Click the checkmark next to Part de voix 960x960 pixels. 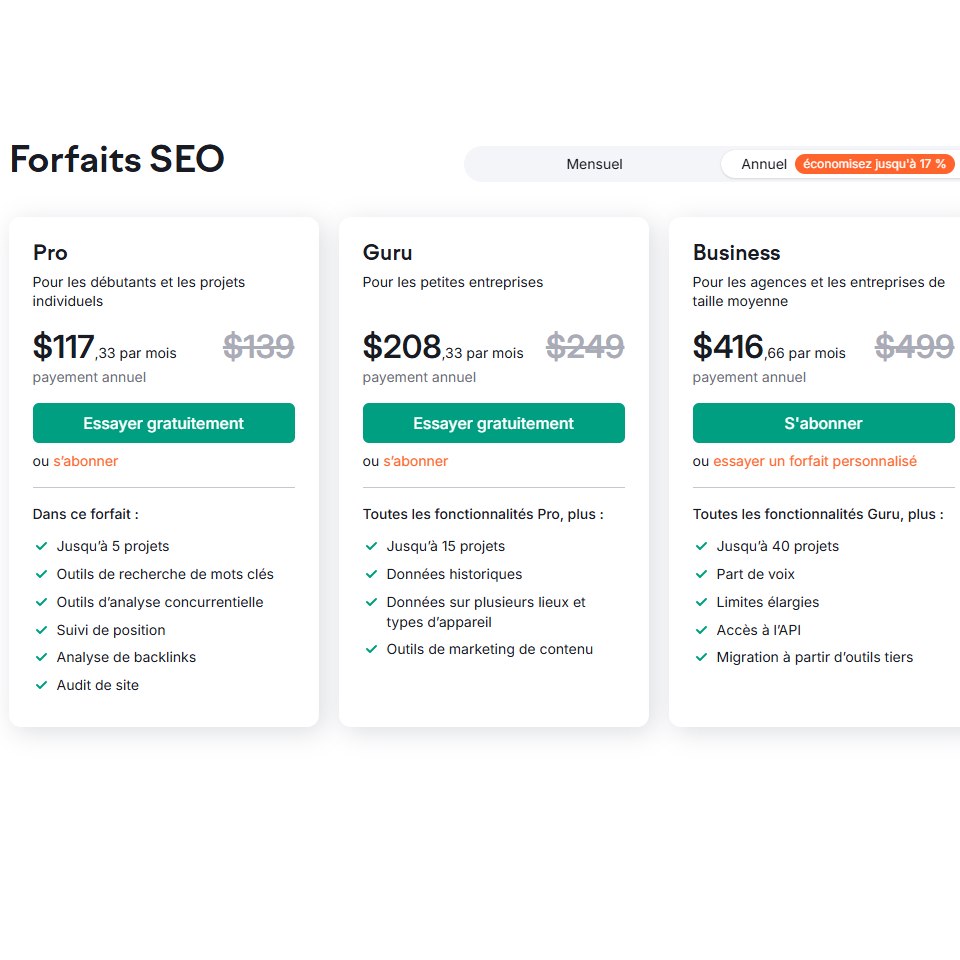coord(702,574)
